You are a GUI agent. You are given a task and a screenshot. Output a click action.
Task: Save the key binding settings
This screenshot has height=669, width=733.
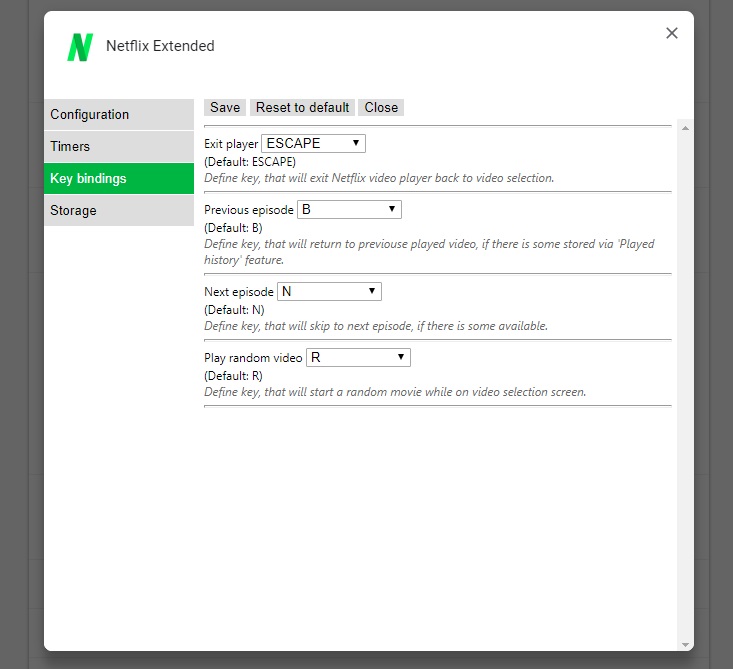pos(225,108)
